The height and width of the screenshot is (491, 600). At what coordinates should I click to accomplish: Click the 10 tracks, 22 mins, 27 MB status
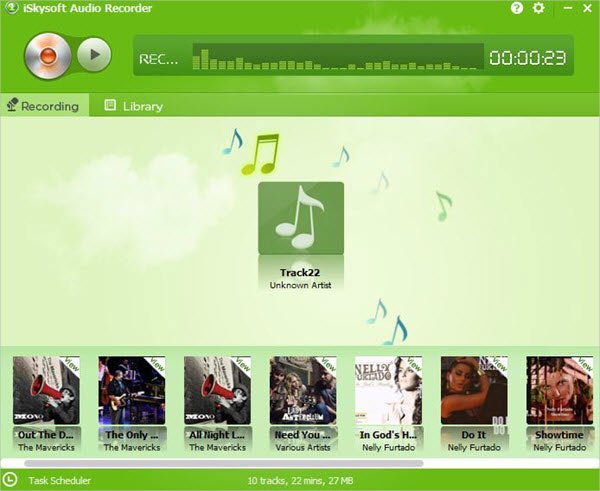(x=300, y=481)
